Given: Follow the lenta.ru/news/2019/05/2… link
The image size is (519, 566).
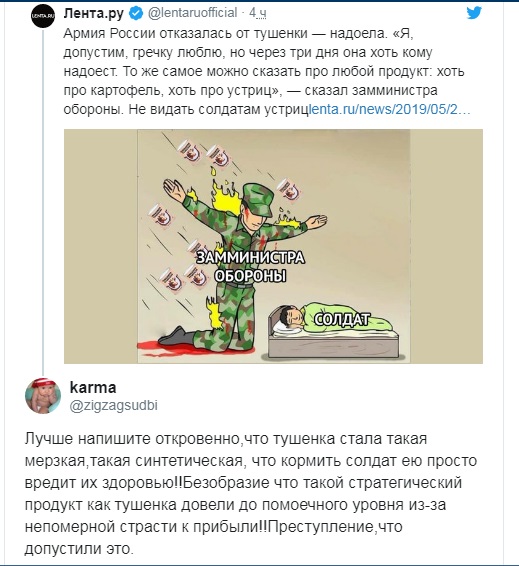Looking at the screenshot, I should tap(390, 109).
